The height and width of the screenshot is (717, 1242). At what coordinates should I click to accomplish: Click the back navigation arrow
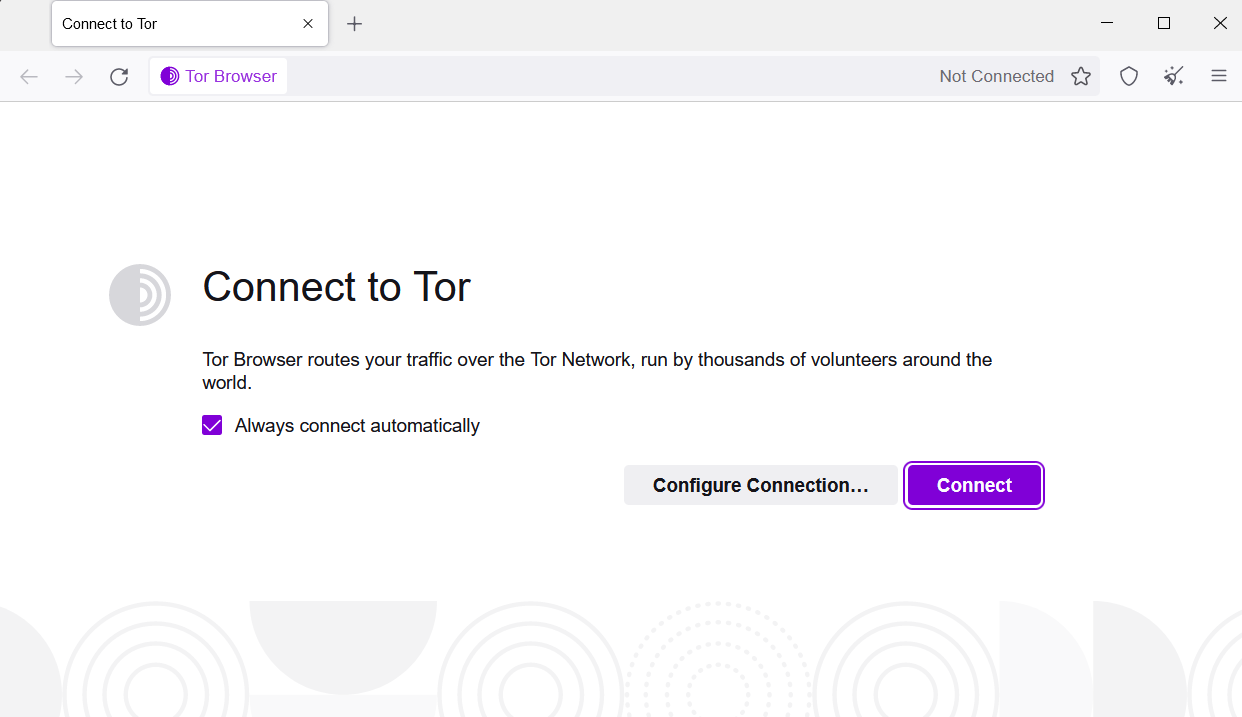28,76
